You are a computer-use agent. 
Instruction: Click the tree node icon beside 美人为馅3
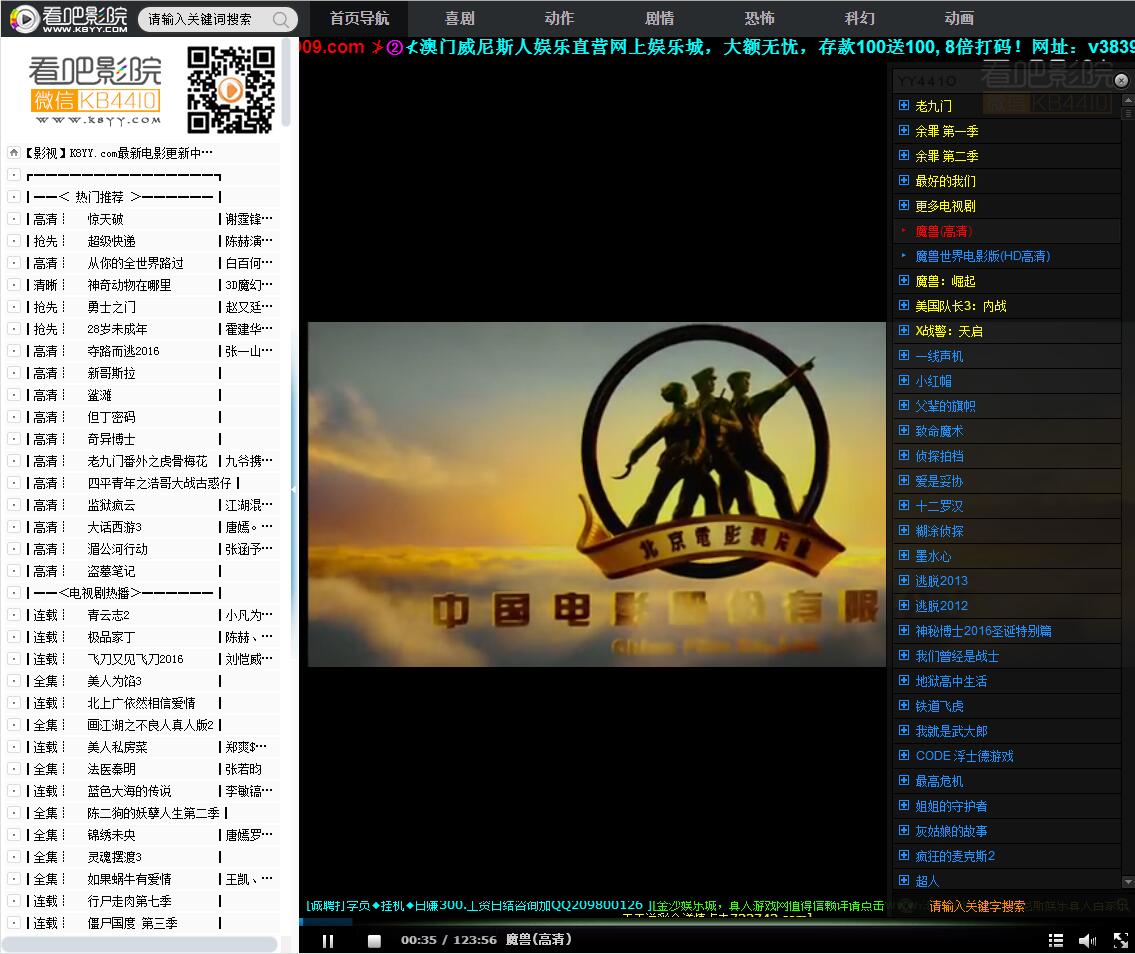click(x=14, y=681)
